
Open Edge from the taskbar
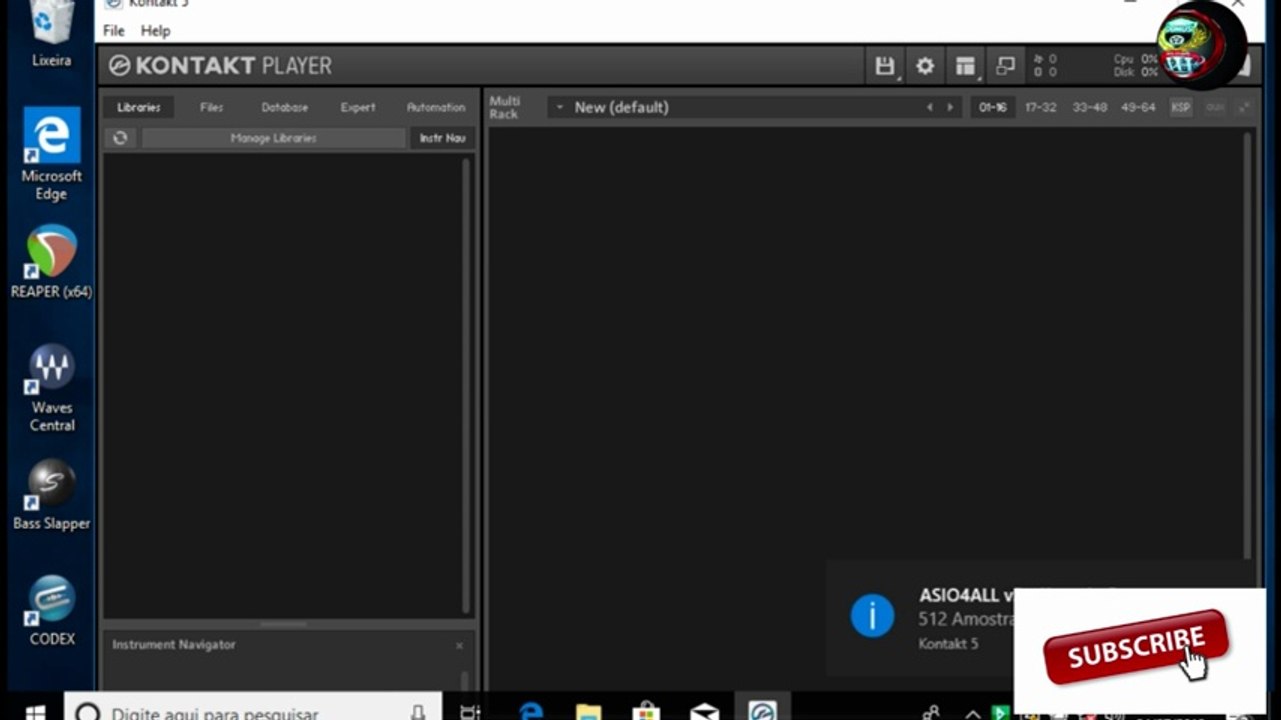point(531,711)
